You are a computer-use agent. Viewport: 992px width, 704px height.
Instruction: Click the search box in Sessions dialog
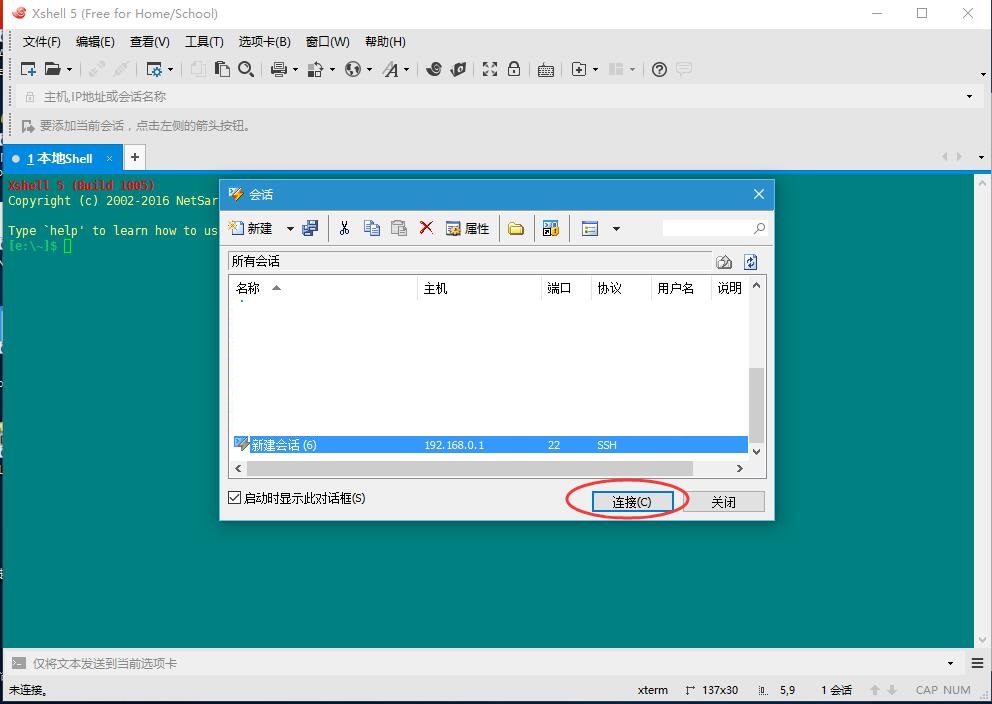pos(715,228)
